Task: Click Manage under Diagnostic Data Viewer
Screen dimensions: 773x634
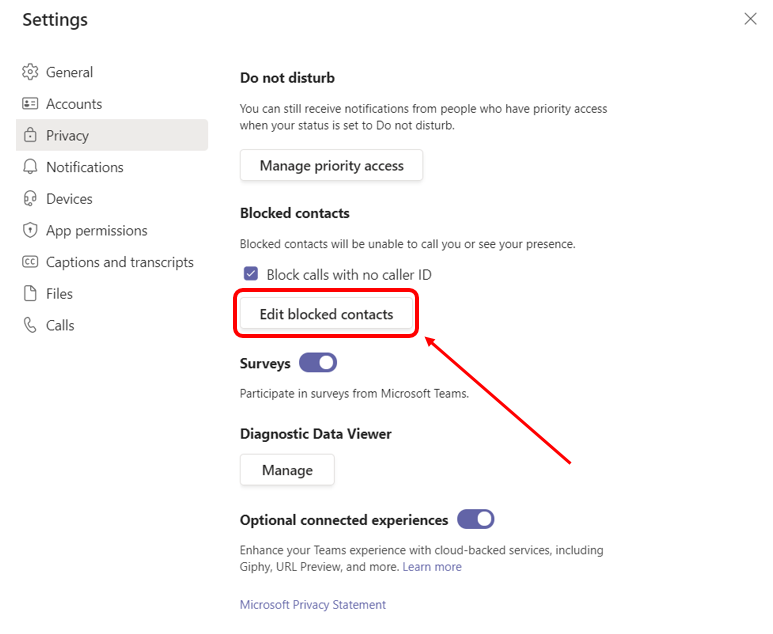Action: [287, 470]
